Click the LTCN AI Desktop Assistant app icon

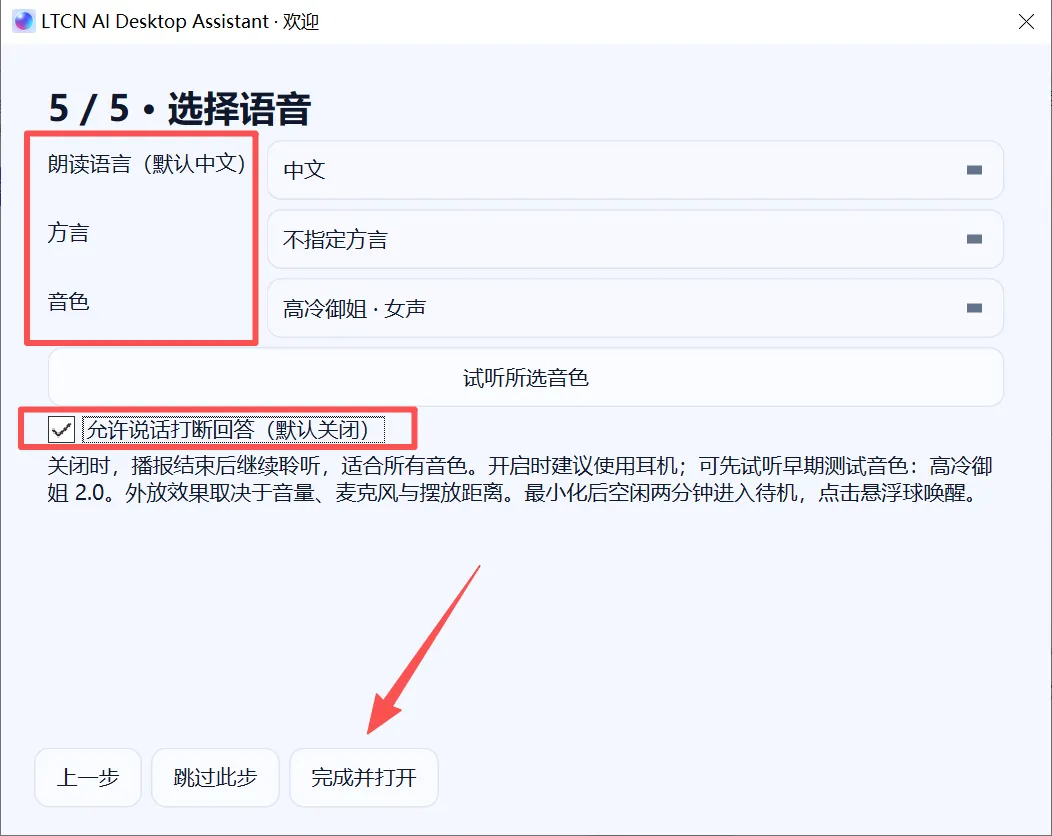click(23, 21)
